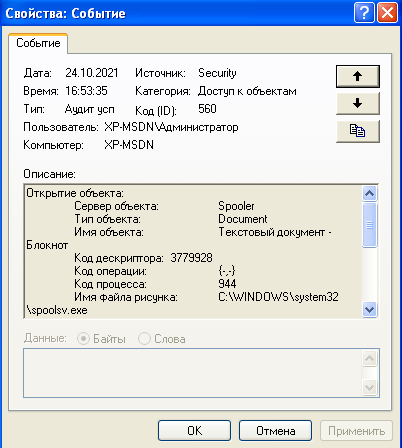402x448 pixels.
Task: Click the Spooler server value
Action: click(236, 206)
